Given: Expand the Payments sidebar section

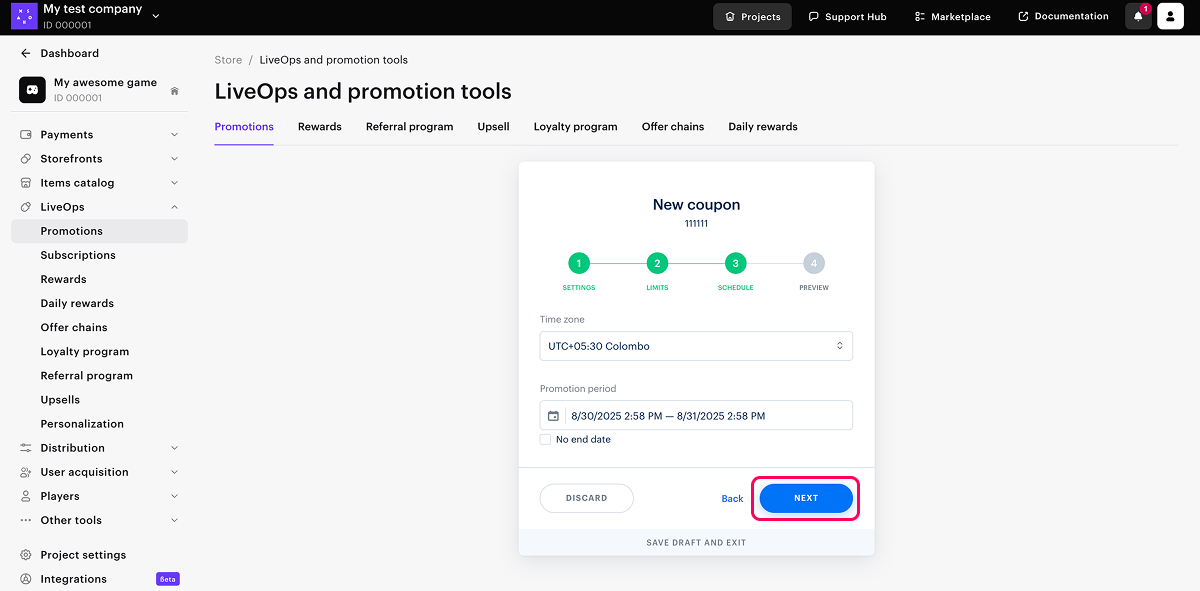Looking at the screenshot, I should point(174,135).
